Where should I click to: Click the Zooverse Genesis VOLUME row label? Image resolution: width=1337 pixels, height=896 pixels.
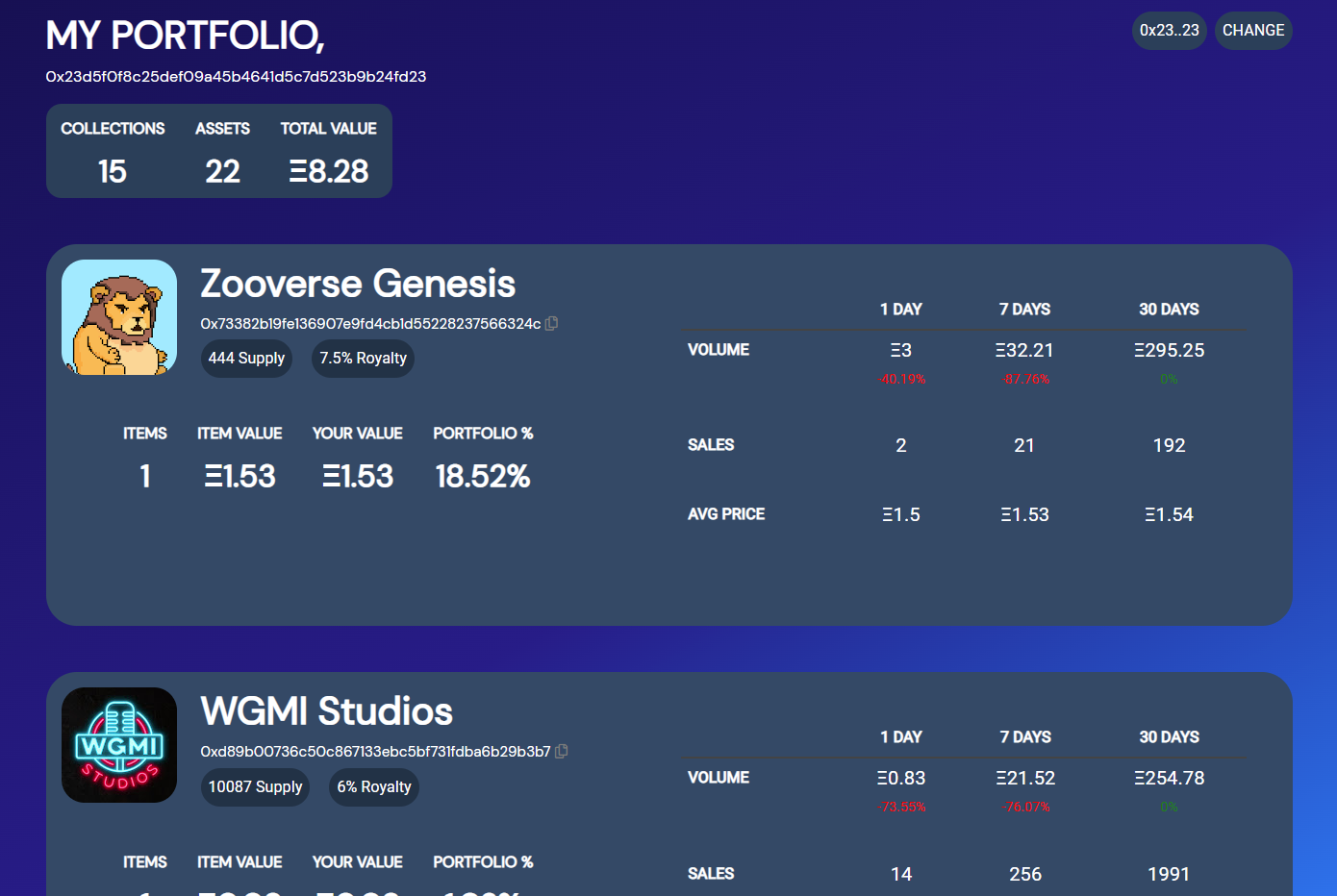pyautogui.click(x=719, y=350)
